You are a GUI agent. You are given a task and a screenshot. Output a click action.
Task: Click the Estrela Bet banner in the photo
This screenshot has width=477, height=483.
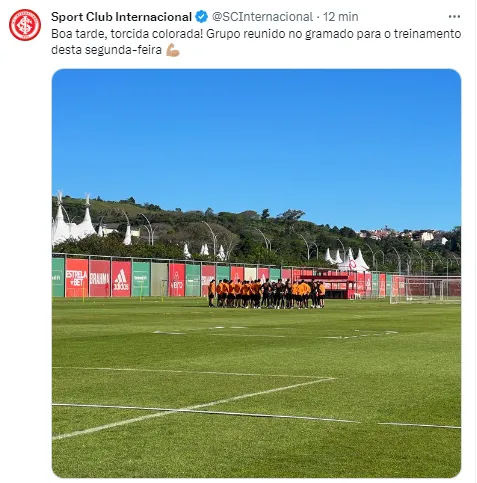(77, 278)
